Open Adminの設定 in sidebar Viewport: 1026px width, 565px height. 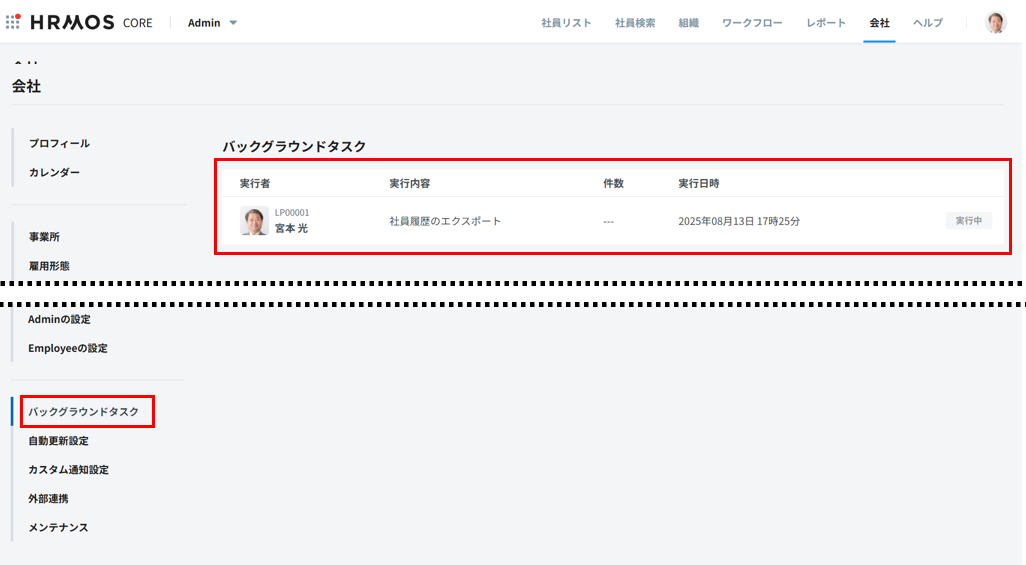pos(59,320)
